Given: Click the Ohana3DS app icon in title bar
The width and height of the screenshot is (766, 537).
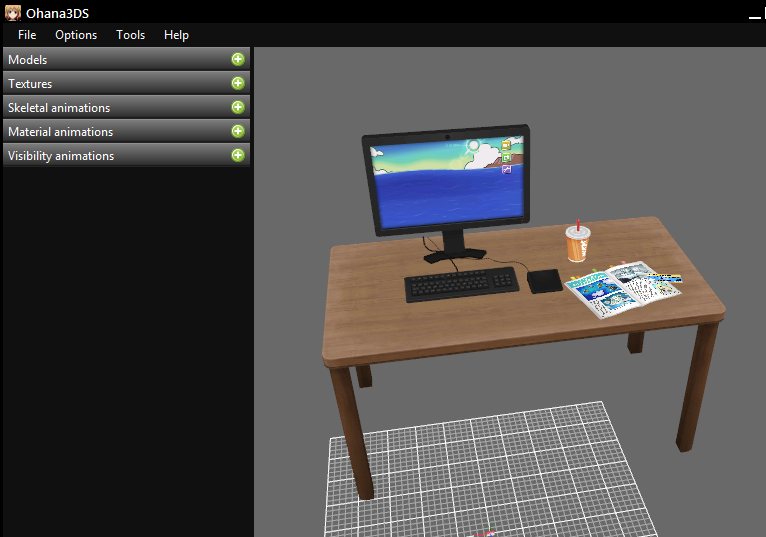Looking at the screenshot, I should click(x=12, y=11).
